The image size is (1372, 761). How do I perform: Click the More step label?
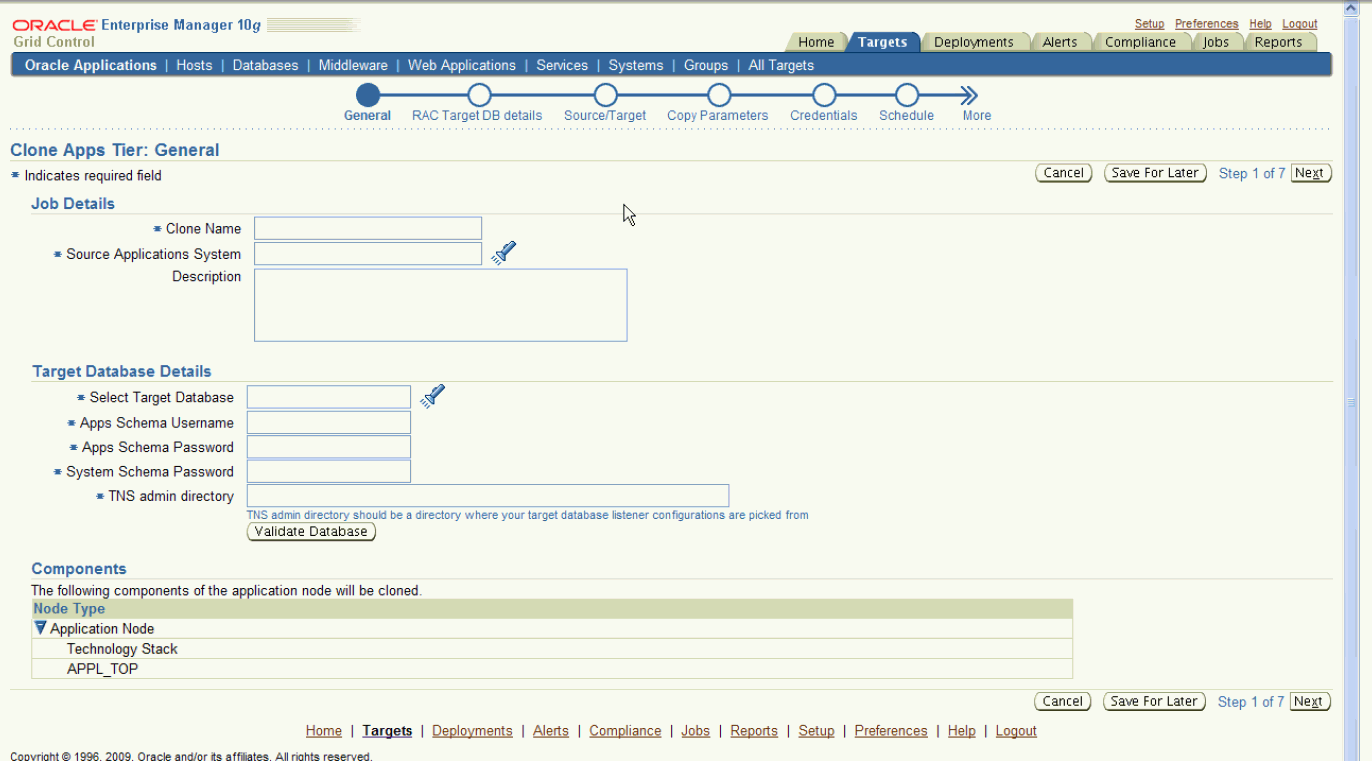[977, 115]
